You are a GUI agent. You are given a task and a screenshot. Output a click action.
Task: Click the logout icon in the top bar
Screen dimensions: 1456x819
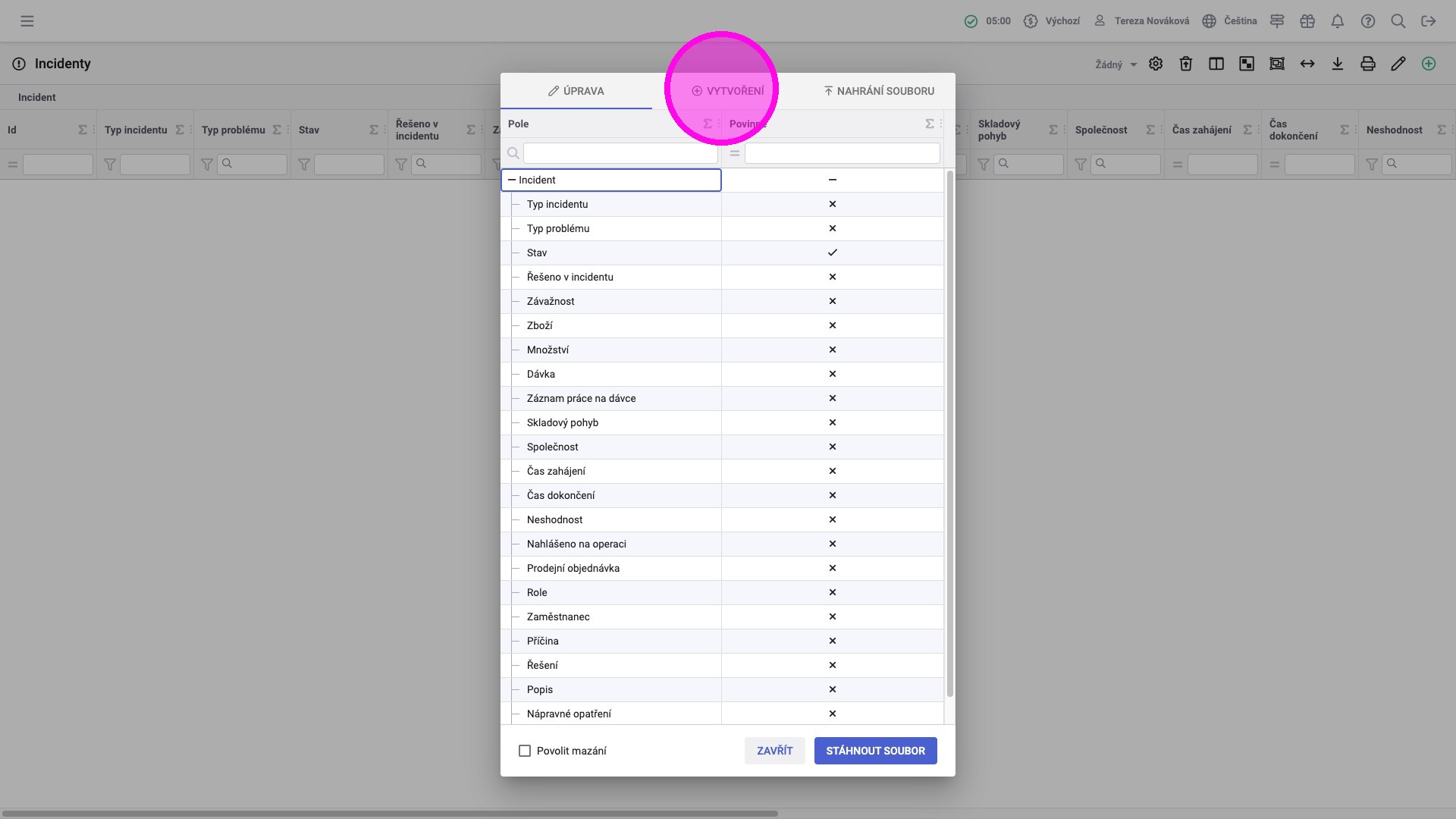click(1429, 21)
